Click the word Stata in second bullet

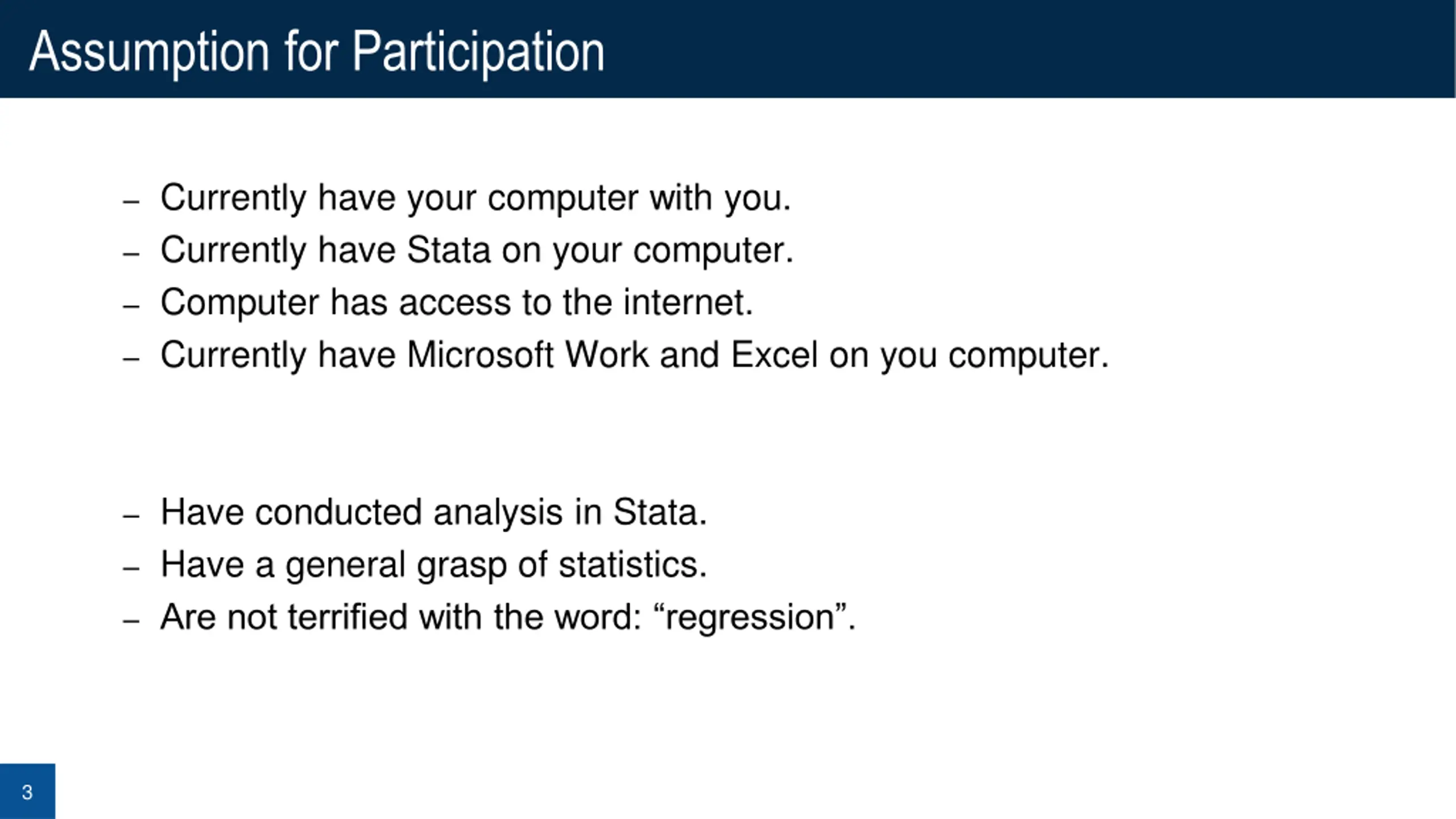pyautogui.click(x=448, y=250)
